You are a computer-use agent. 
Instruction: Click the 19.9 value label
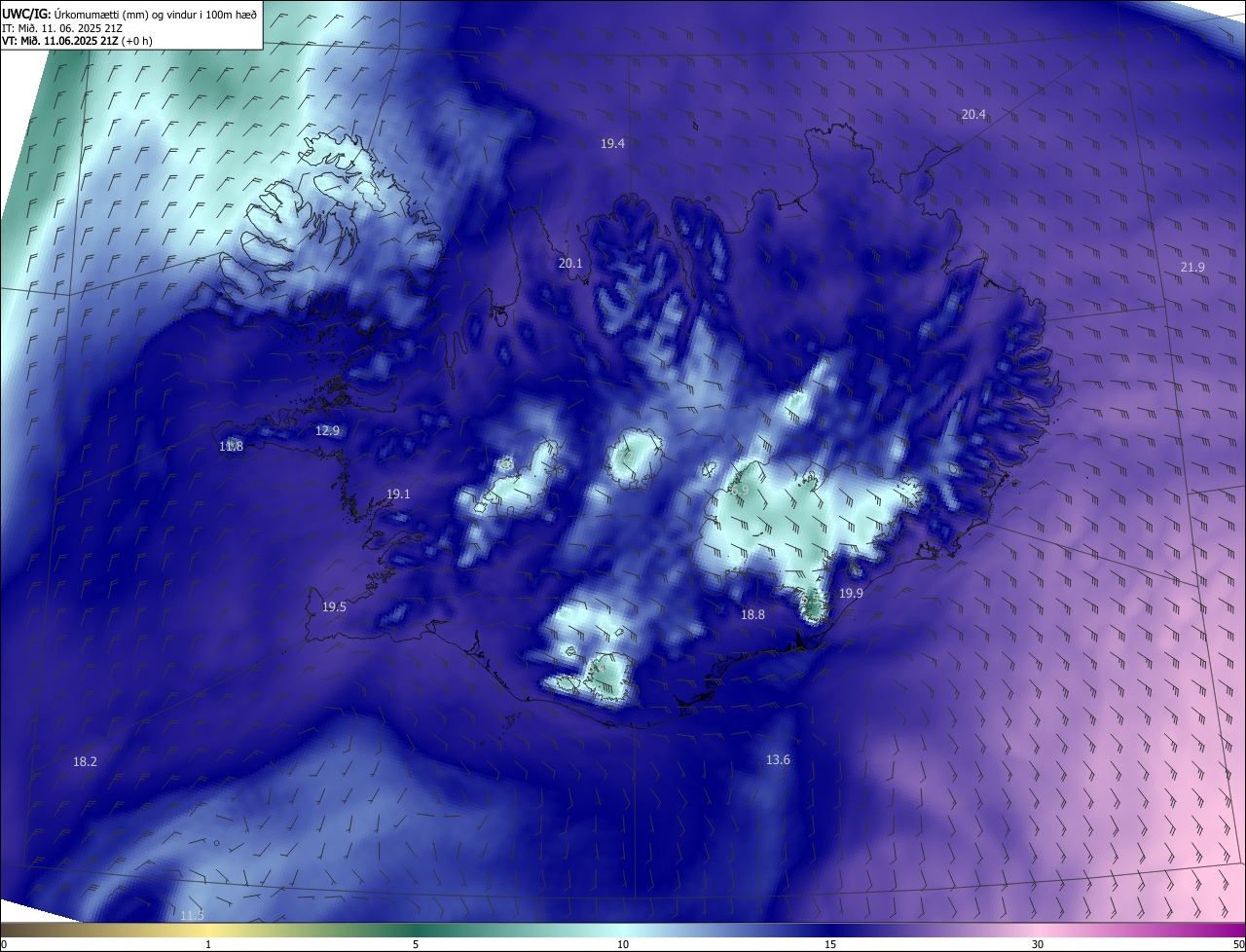851,593
